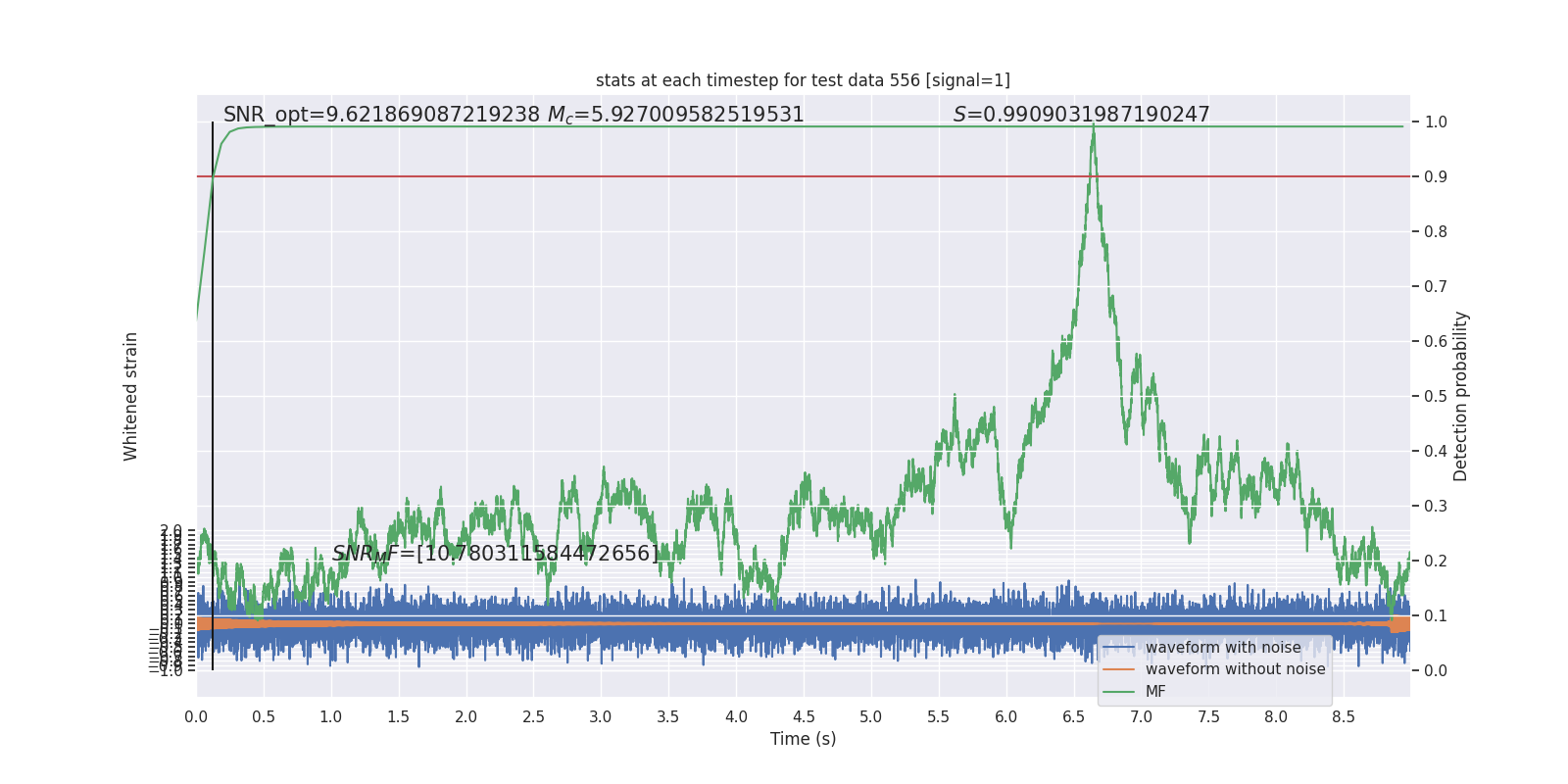Click the x-axis tick label 0.0
1568x784 pixels.
tap(196, 717)
